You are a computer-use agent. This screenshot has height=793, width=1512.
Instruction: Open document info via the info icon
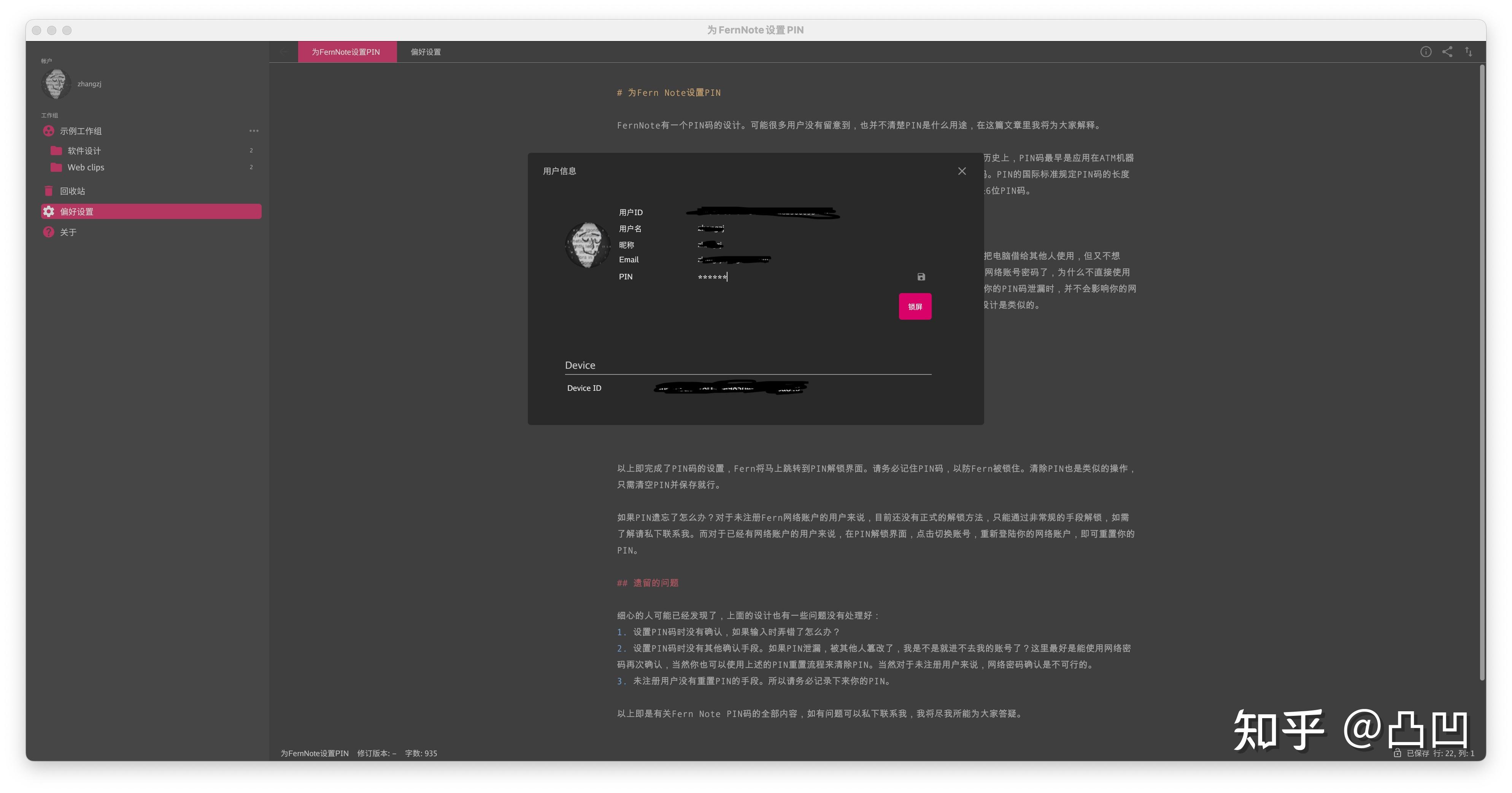tap(1426, 52)
